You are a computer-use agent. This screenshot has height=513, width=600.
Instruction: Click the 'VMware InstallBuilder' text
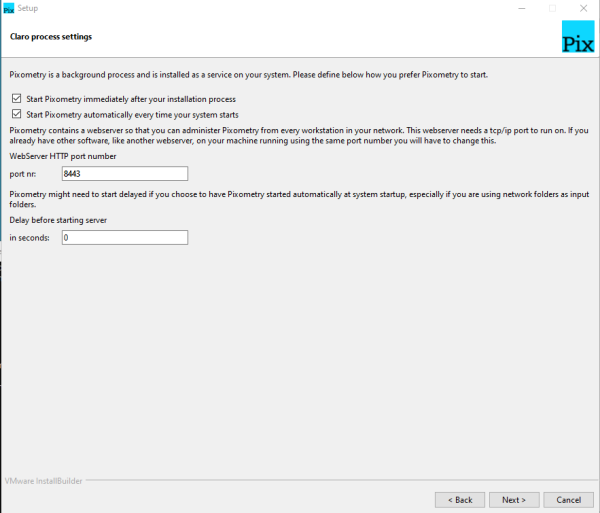(x=44, y=481)
